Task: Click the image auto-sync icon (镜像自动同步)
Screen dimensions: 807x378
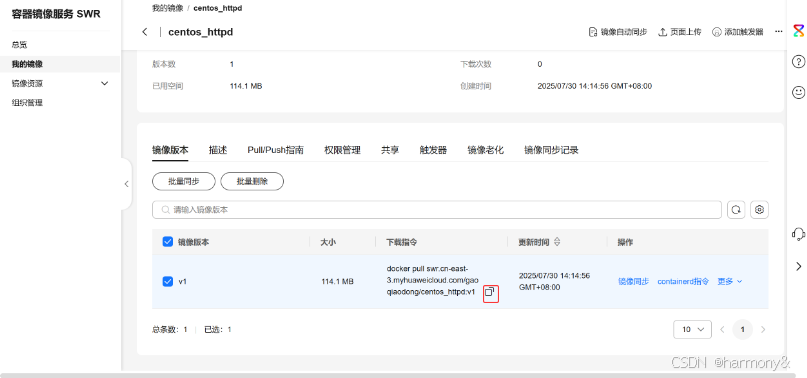Action: [x=593, y=32]
